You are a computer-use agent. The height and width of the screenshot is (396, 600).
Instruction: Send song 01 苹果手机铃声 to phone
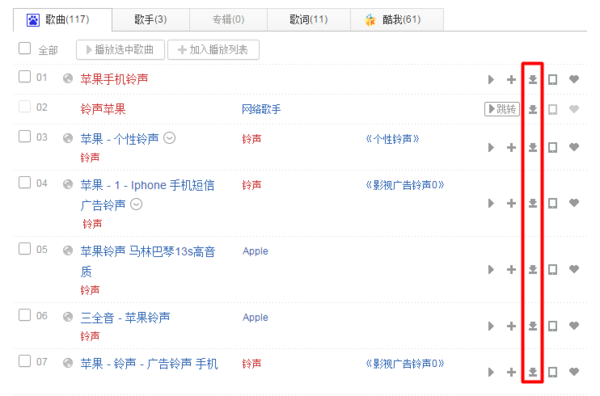coord(553,80)
